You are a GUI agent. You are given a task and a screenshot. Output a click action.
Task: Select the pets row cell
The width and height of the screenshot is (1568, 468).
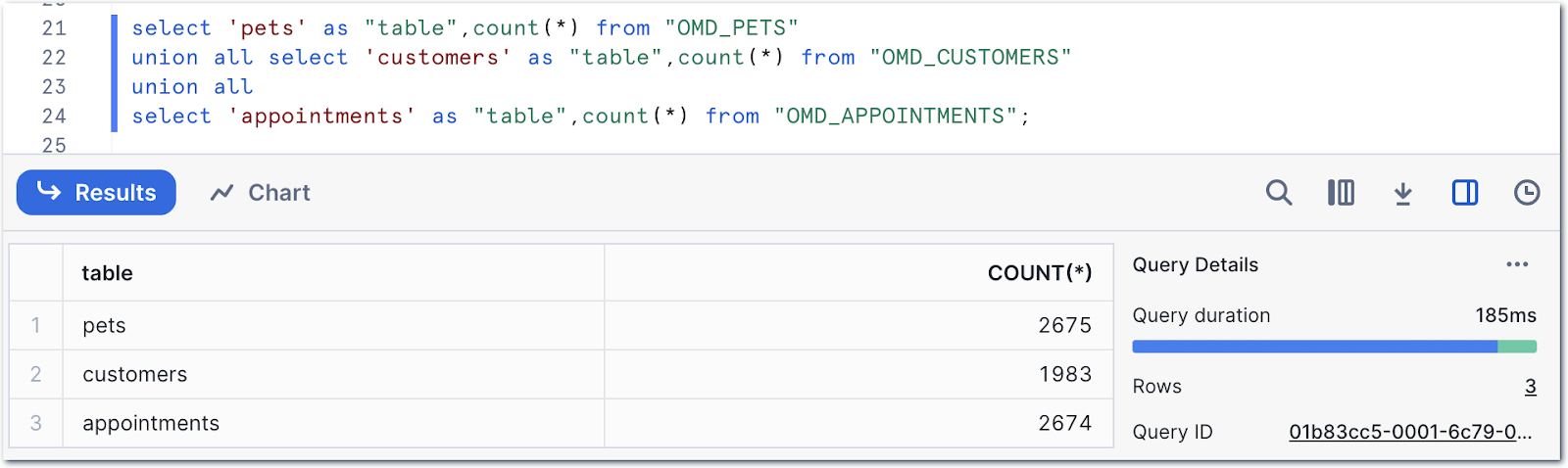[x=105, y=326]
